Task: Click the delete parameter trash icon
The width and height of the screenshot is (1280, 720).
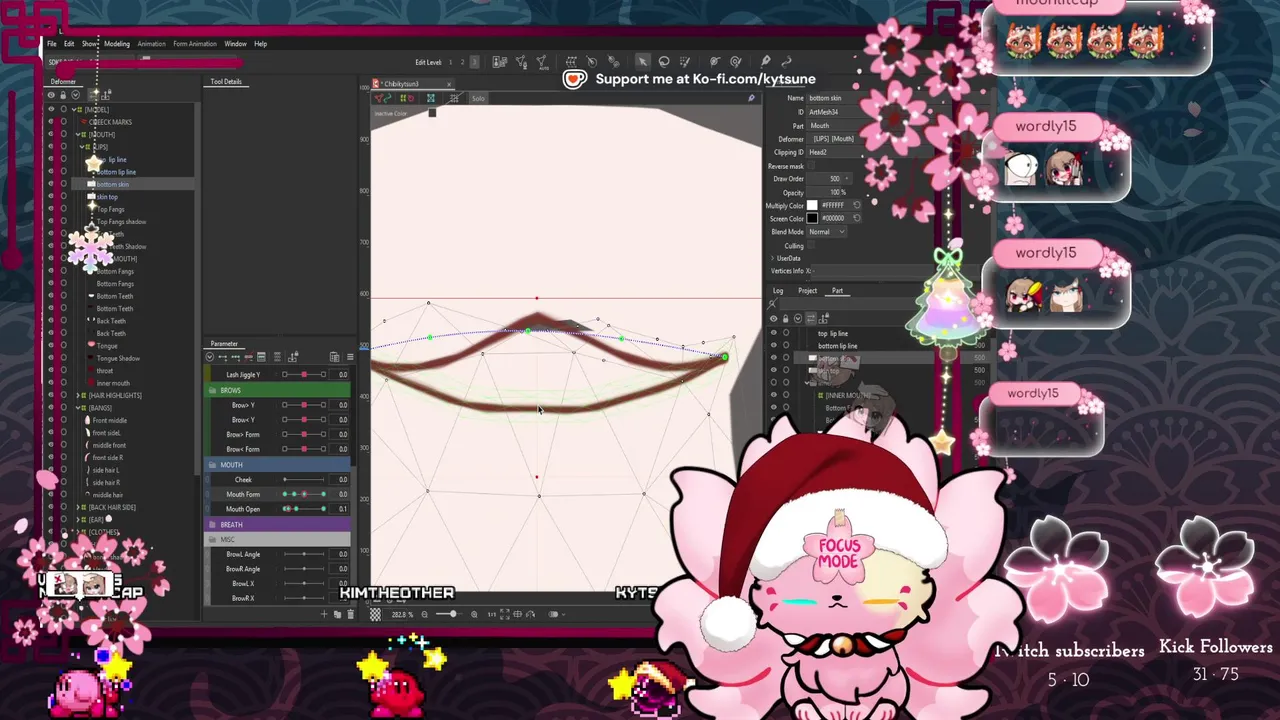Action: [x=350, y=614]
